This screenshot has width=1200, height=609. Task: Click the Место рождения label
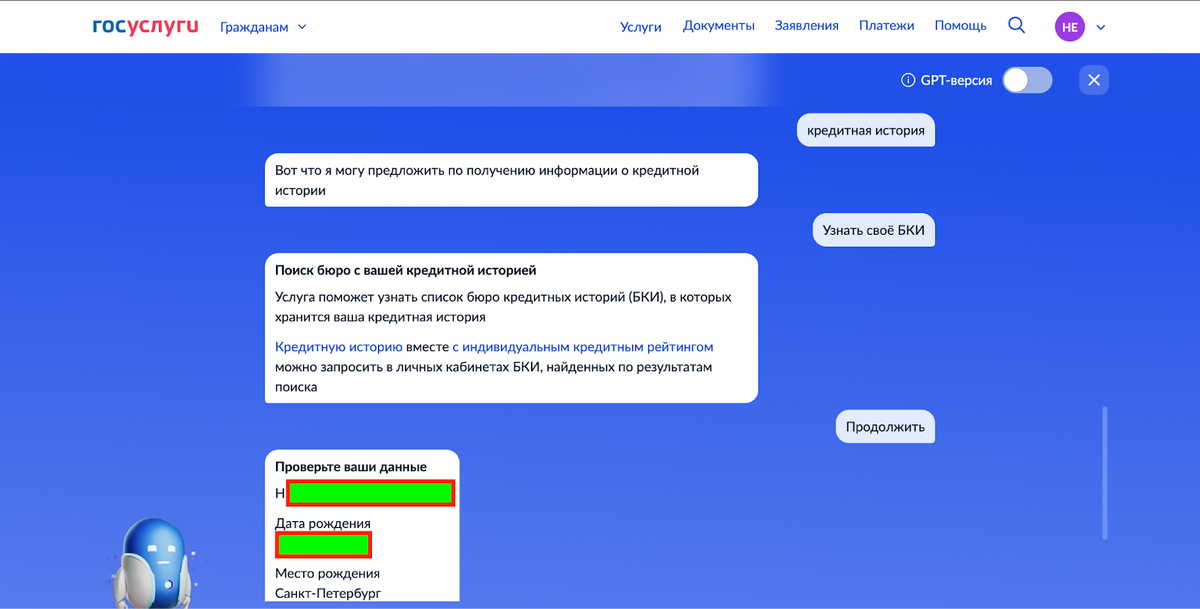tap(328, 574)
